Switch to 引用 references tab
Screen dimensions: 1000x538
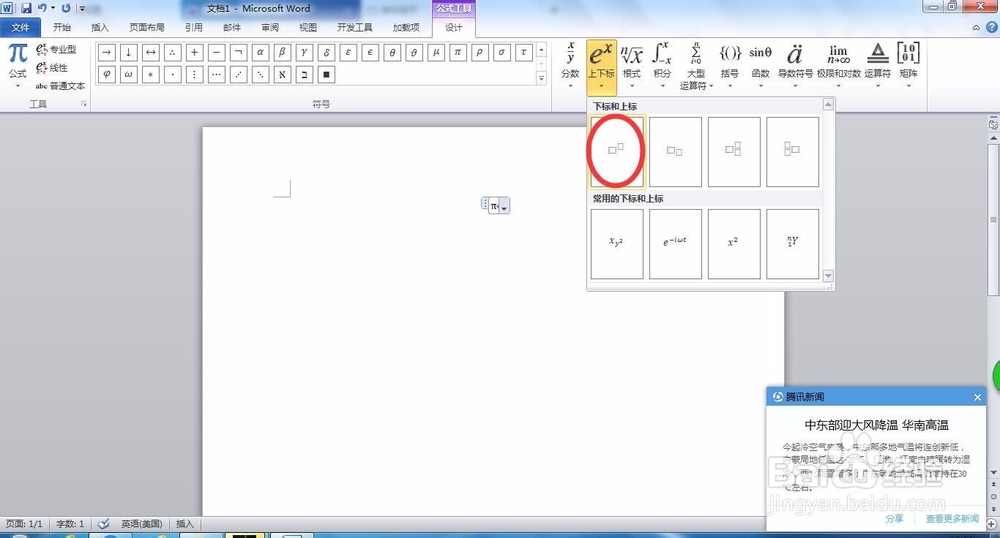tap(194, 27)
